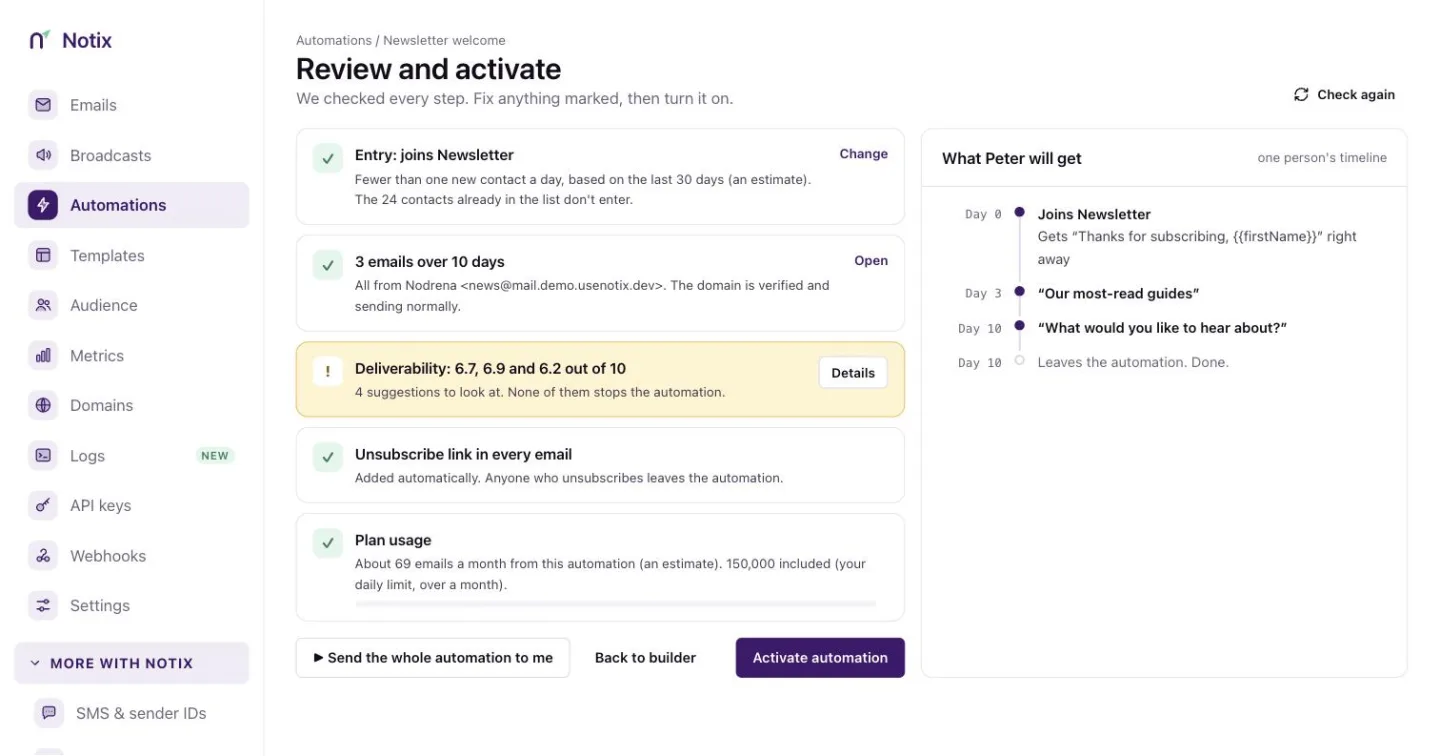Screen dimensions: 1440x756
Task: Click the Day 0 timeline dot
Action: [1019, 212]
